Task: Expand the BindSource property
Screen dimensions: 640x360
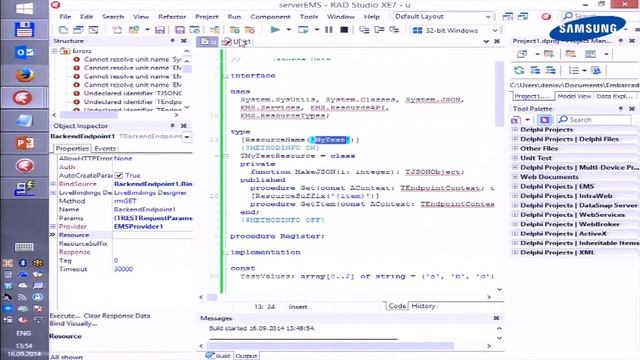Action: pyautogui.click(x=53, y=184)
